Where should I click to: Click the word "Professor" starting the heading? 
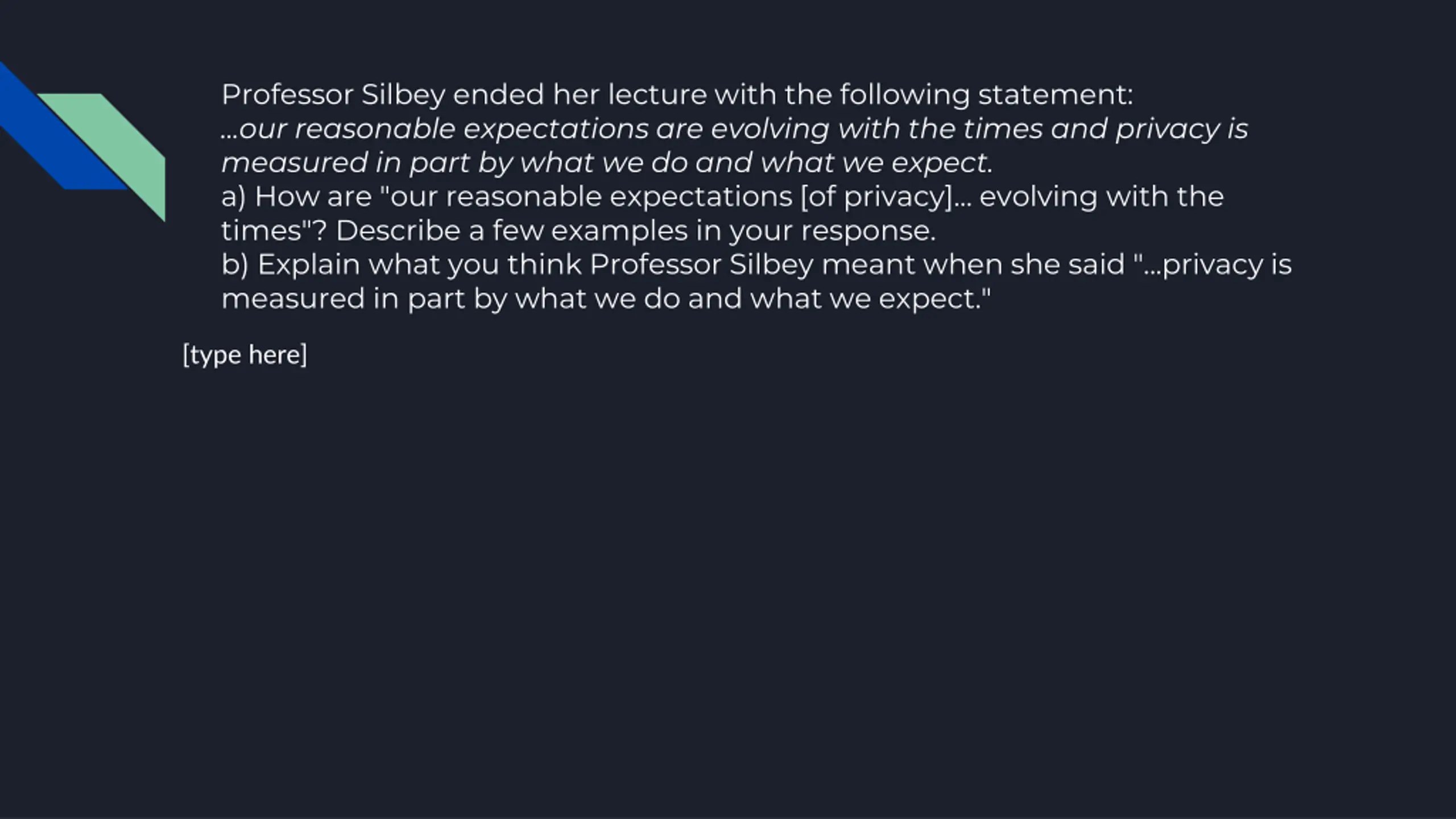coord(287,94)
